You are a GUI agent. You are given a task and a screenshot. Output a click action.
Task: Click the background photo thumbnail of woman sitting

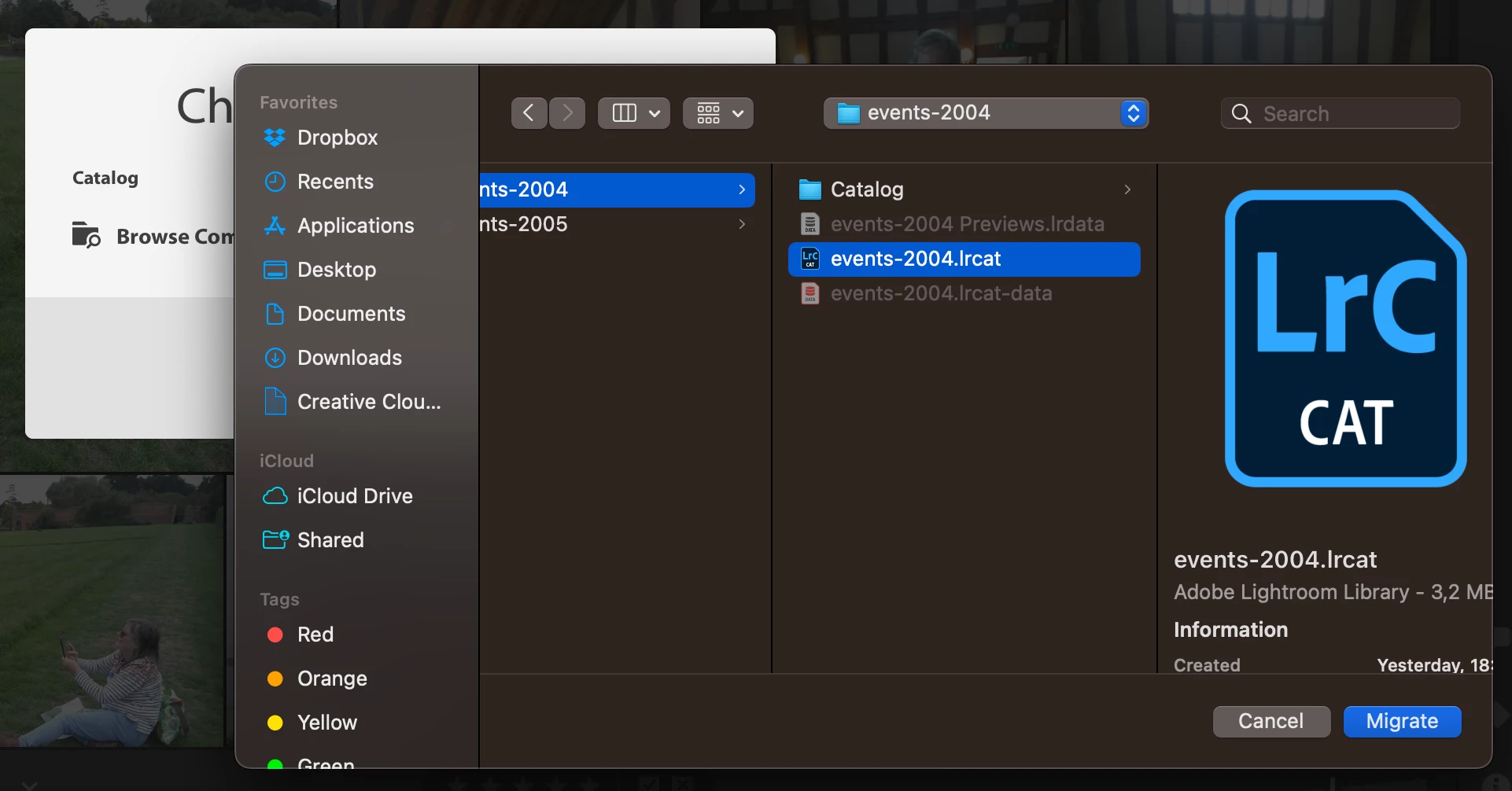[x=112, y=610]
